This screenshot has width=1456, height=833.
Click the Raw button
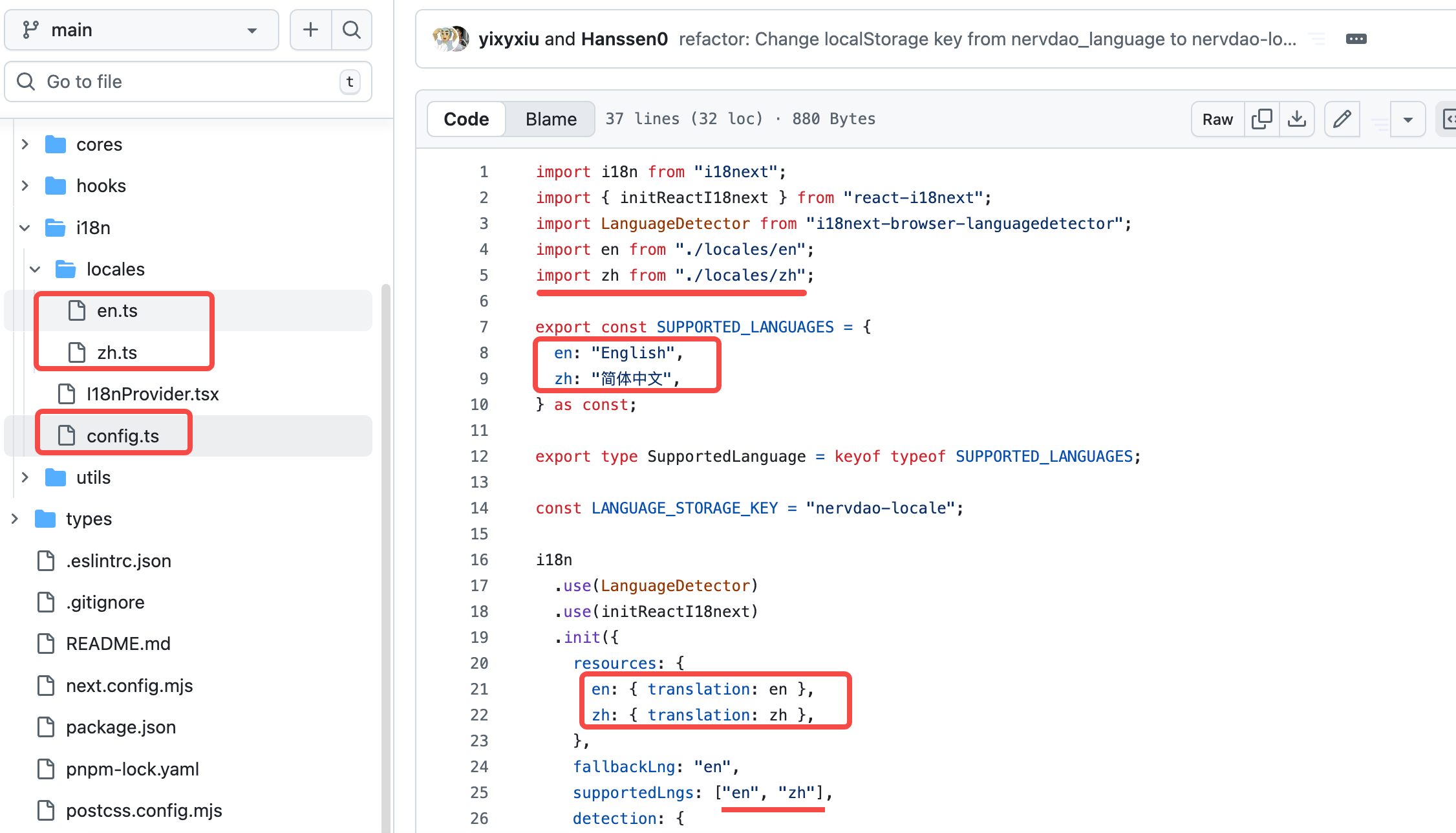(1217, 119)
